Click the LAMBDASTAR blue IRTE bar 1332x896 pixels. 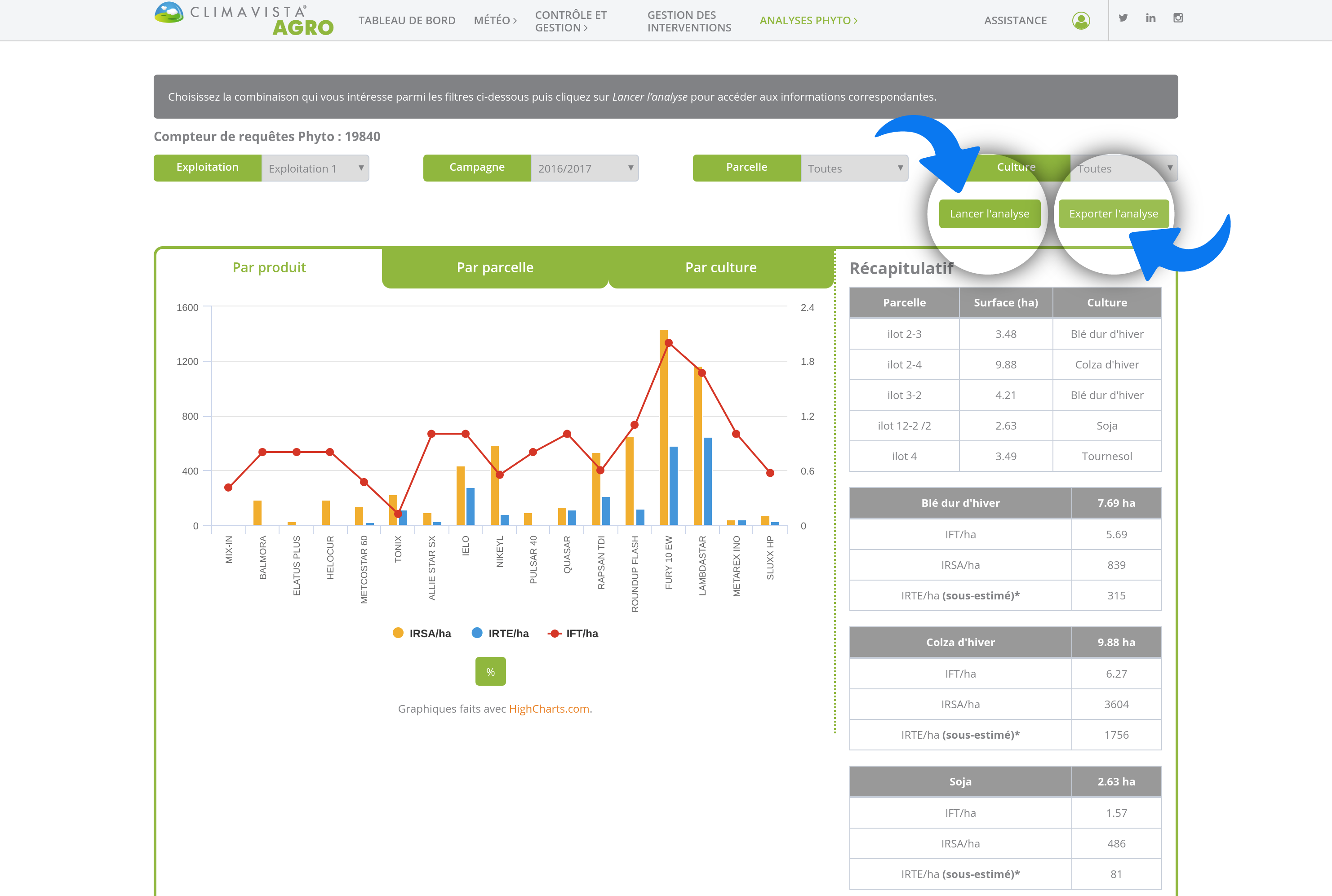(707, 481)
